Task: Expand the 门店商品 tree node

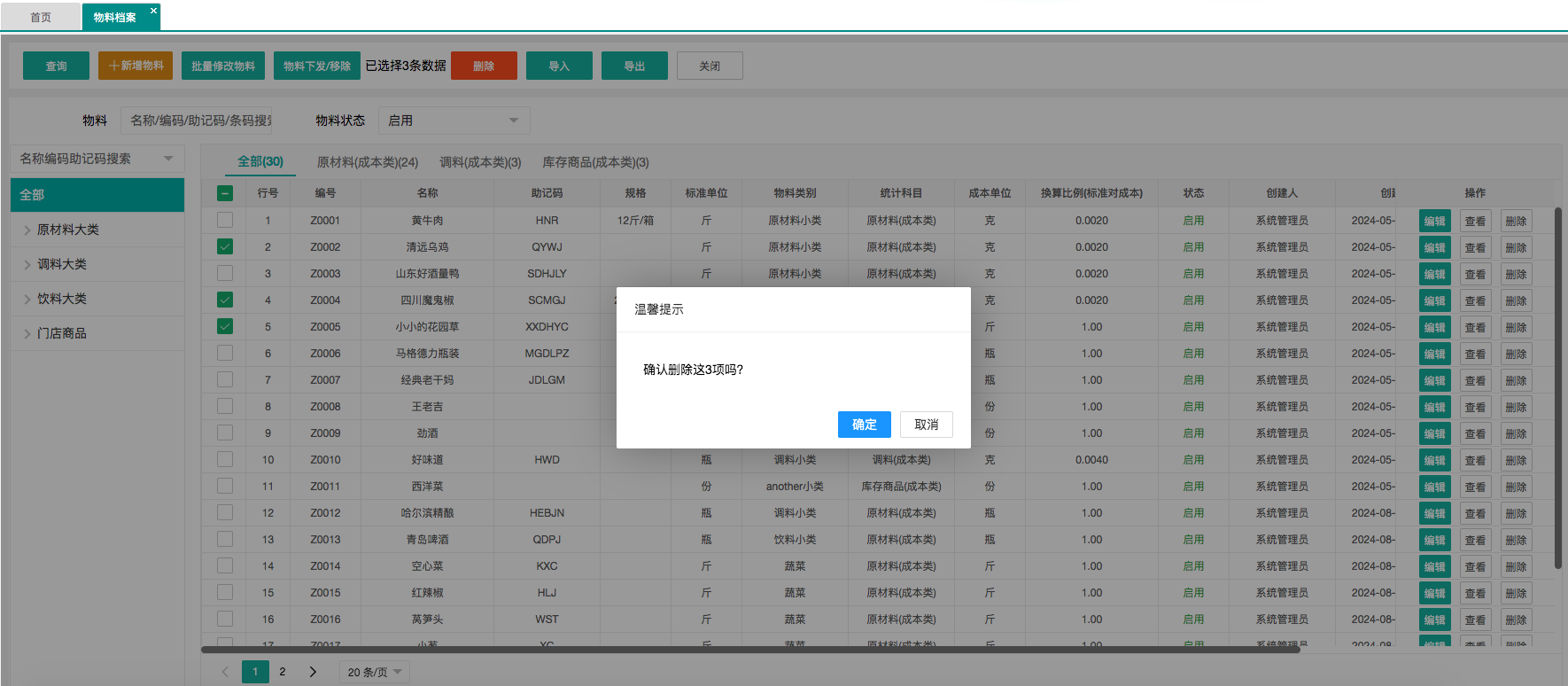Action: pos(27,333)
